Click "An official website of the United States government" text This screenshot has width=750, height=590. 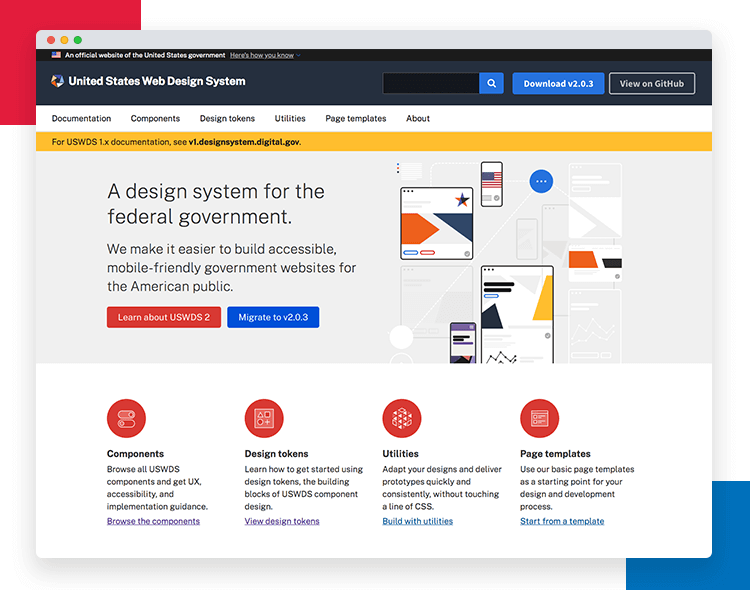click(145, 55)
